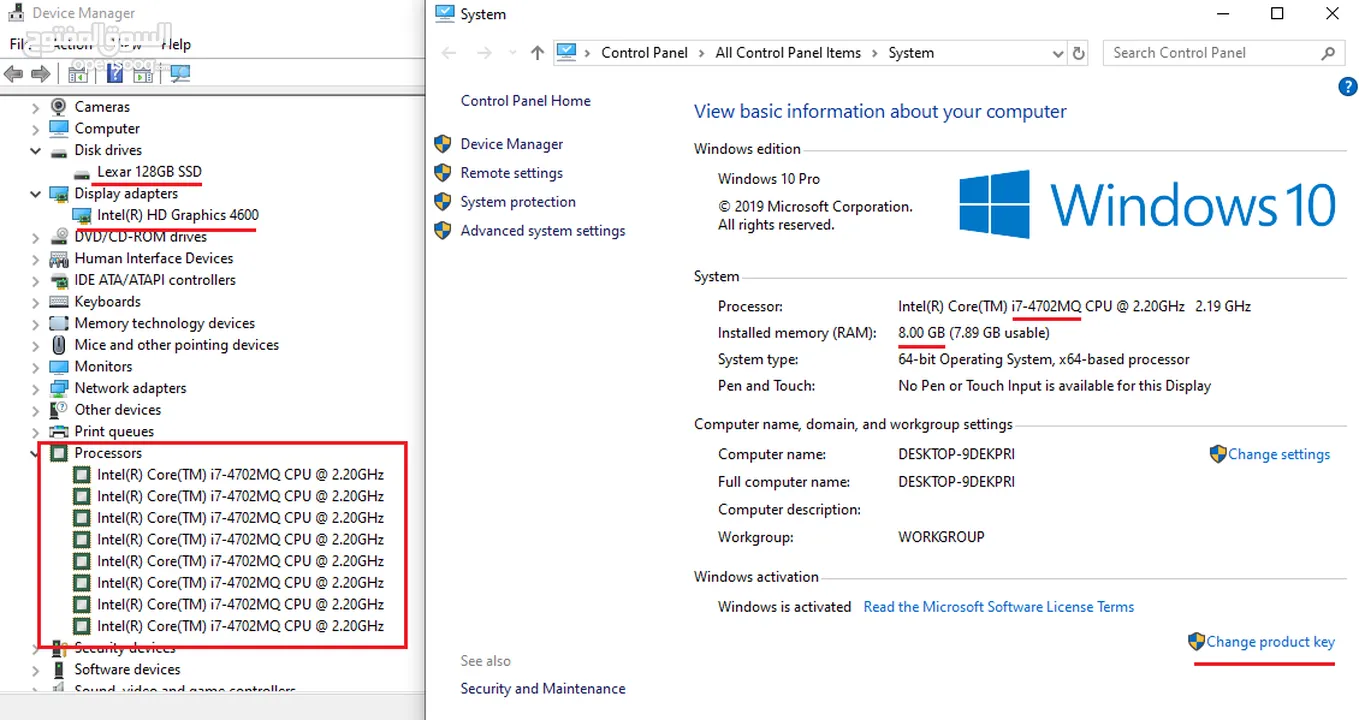Select the DVD/CD-ROM drives category icon
This screenshot has height=720, width=1359.
tap(59, 237)
